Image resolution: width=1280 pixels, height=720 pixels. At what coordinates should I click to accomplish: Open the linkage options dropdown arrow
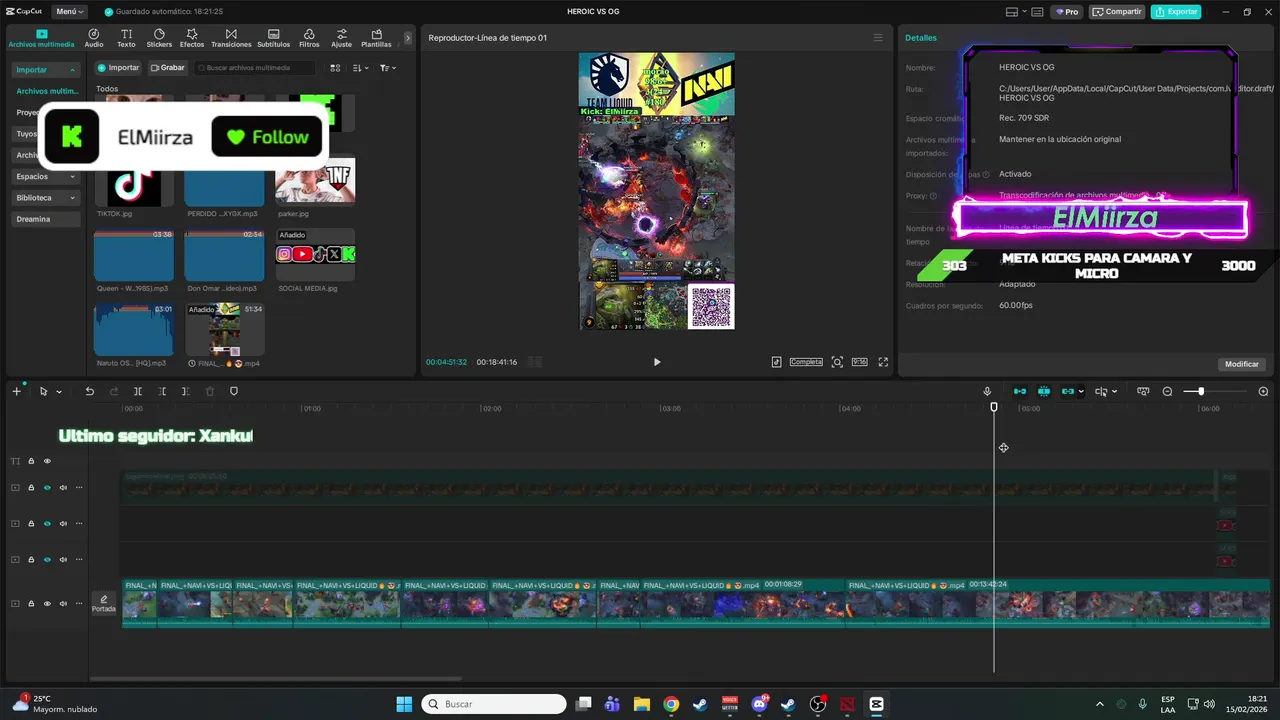point(1081,392)
